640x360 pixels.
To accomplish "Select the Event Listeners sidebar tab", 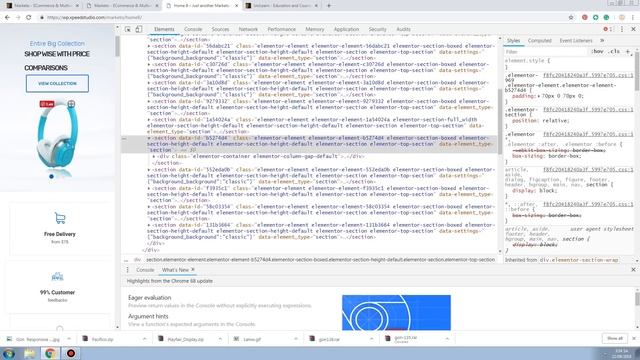I will (x=576, y=41).
